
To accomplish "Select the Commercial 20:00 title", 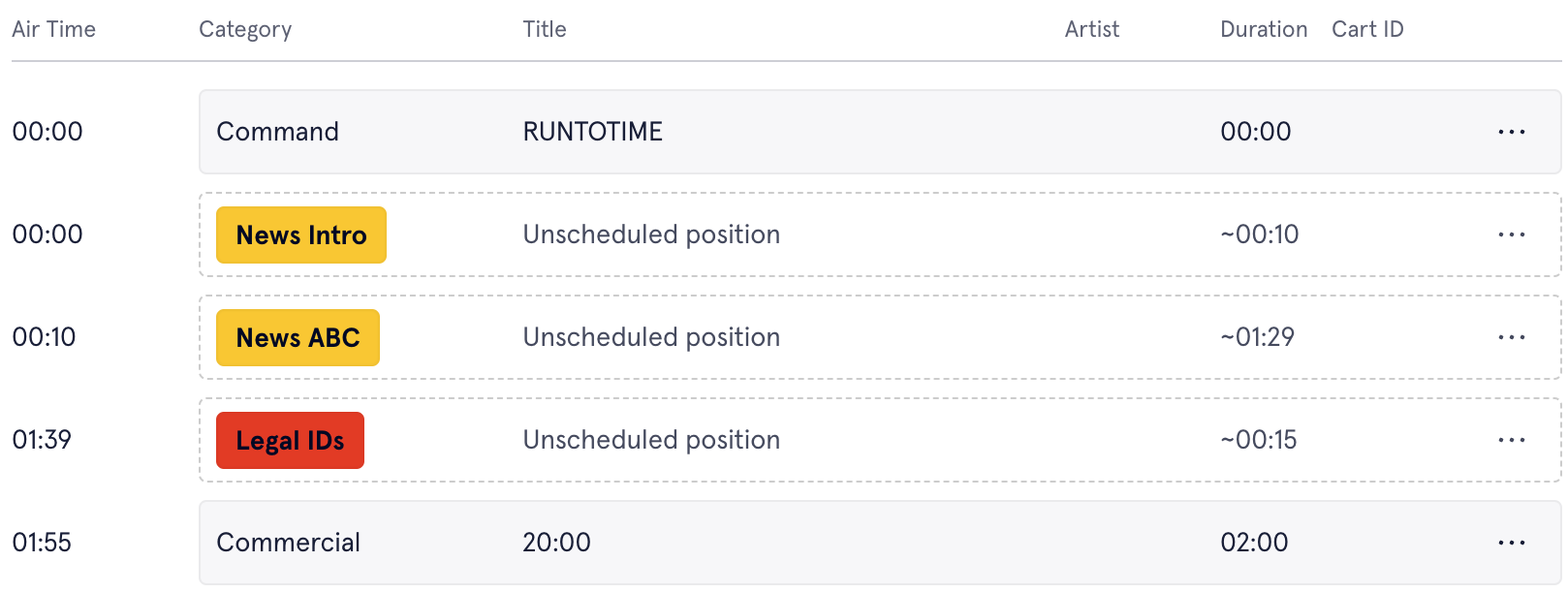I will point(556,543).
